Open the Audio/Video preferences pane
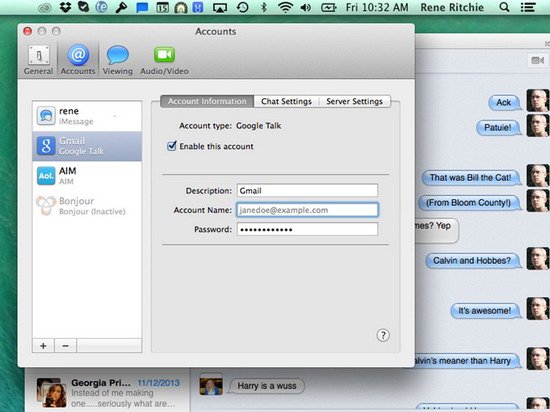The height and width of the screenshot is (412, 550). click(164, 60)
